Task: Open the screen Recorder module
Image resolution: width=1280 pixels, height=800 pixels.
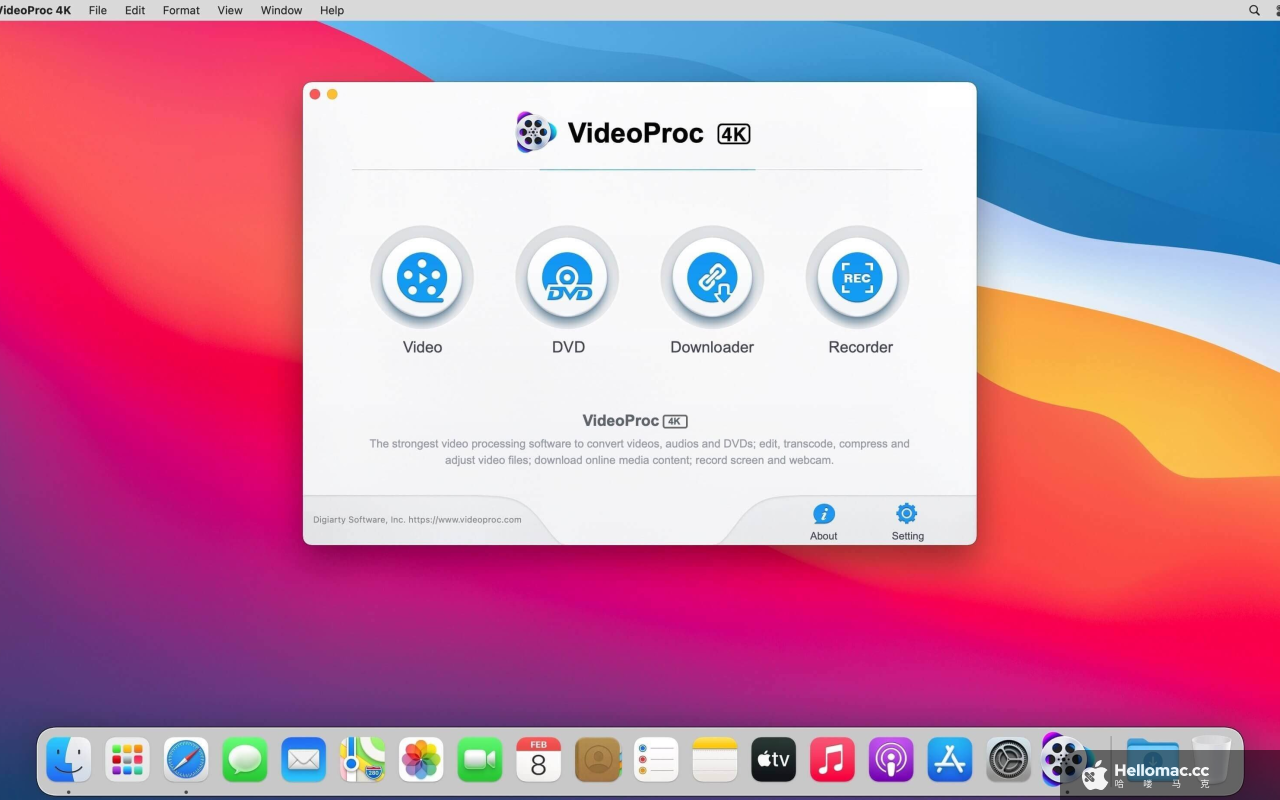Action: click(857, 277)
